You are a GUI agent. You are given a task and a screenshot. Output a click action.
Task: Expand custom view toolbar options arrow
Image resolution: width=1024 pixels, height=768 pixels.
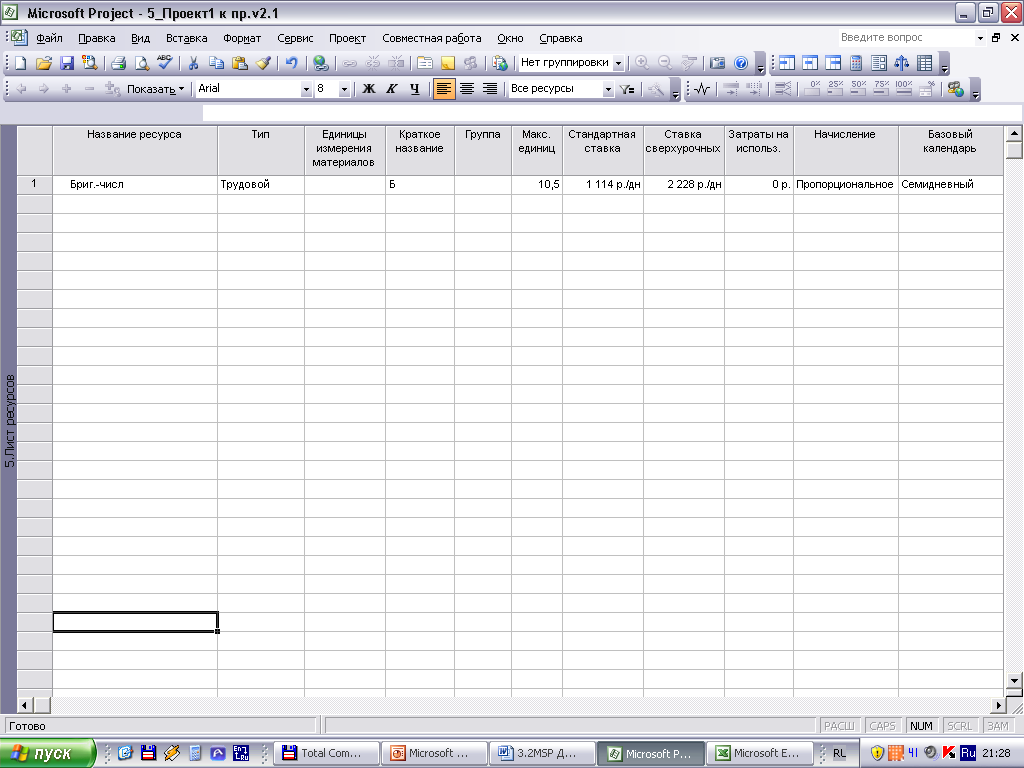tap(944, 63)
